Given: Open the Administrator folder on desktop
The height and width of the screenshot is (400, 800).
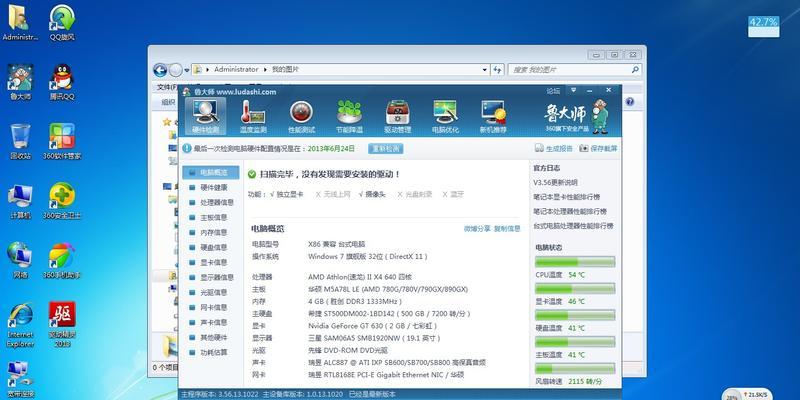Looking at the screenshot, I should pos(20,23).
